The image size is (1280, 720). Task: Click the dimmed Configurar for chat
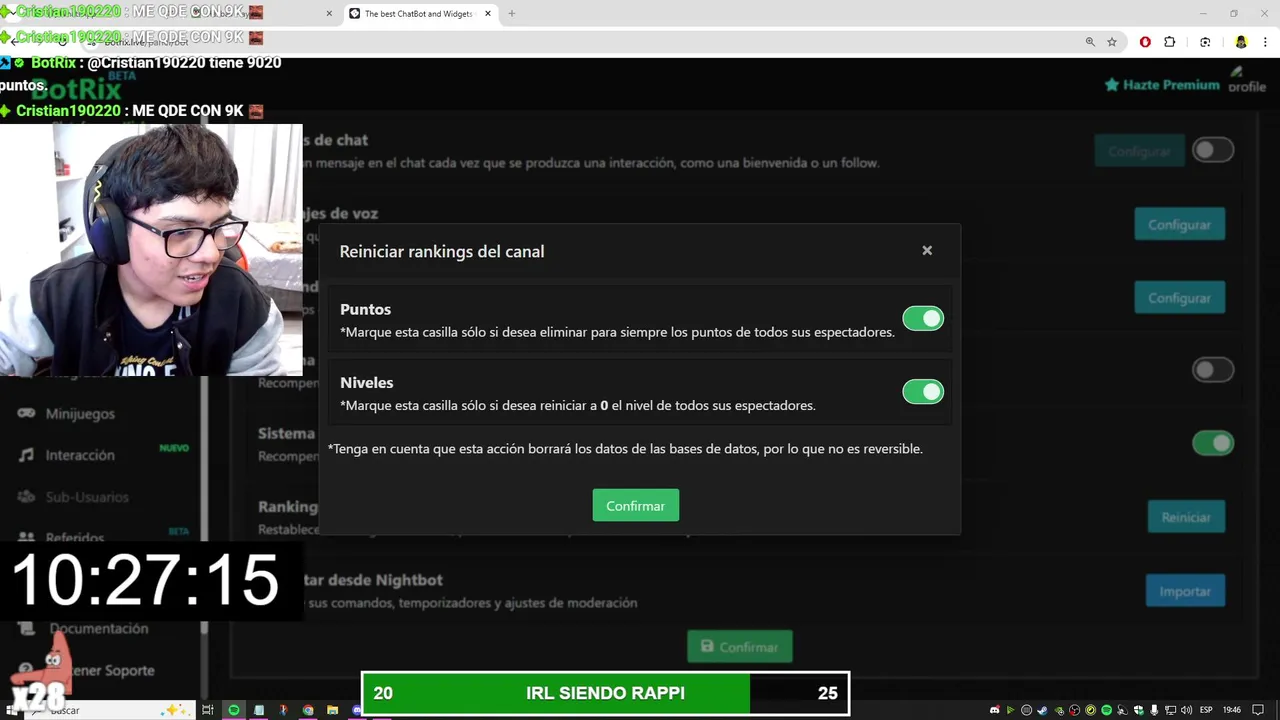(x=1139, y=151)
